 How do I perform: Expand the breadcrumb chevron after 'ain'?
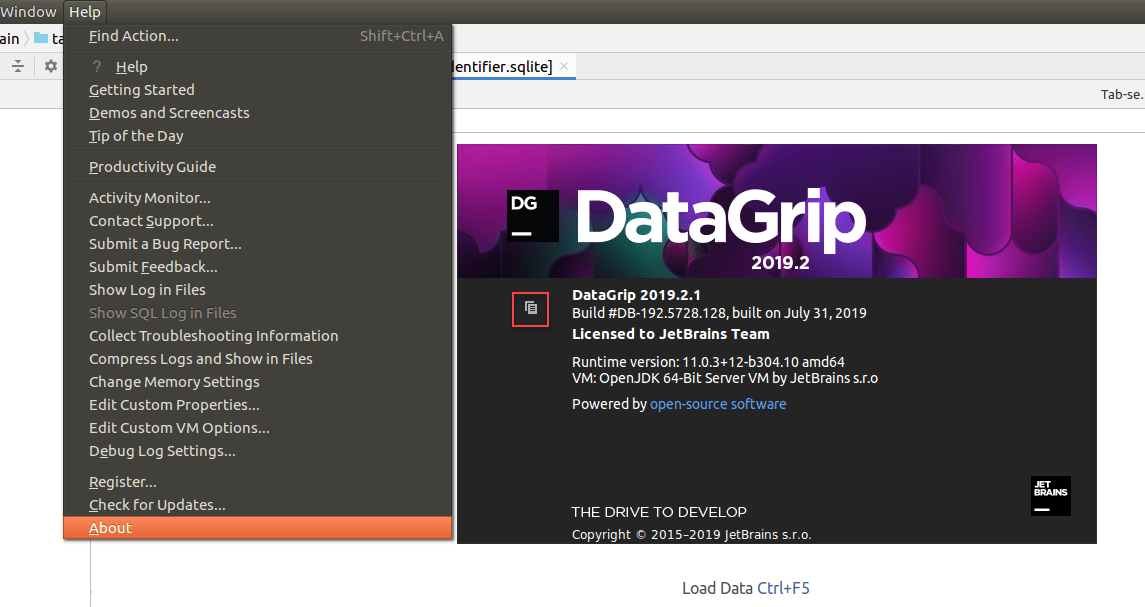click(x=25, y=38)
